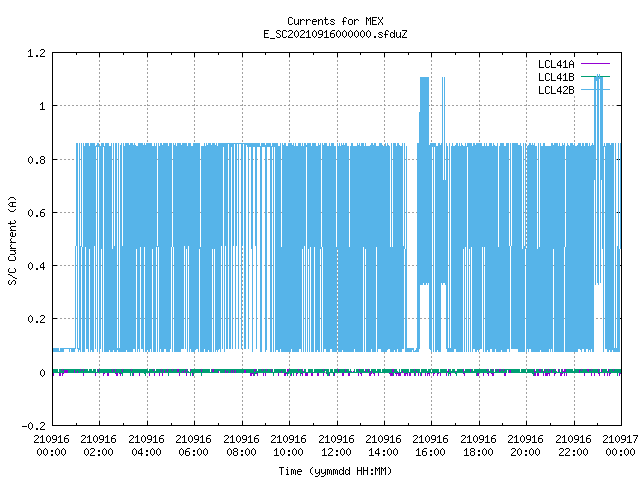The height and width of the screenshot is (480, 640).
Task: Click the x-axis tick '210916 00:00'
Action: pyautogui.click(x=51, y=446)
